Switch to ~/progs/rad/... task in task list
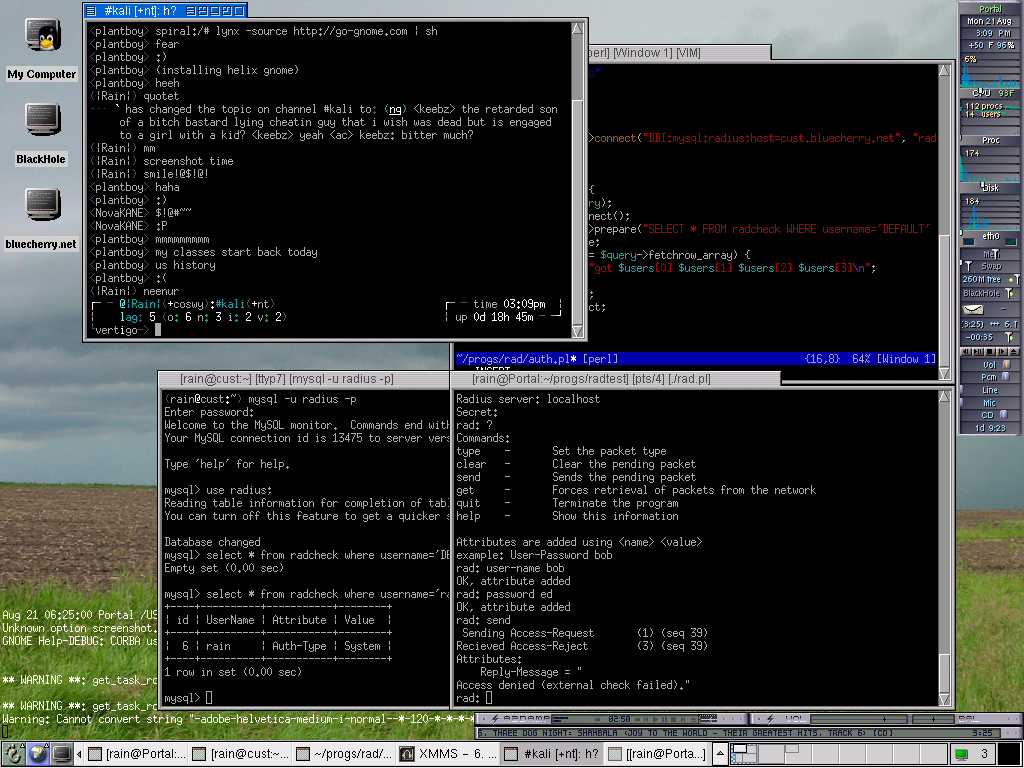Image resolution: width=1024 pixels, height=768 pixels. (x=344, y=754)
